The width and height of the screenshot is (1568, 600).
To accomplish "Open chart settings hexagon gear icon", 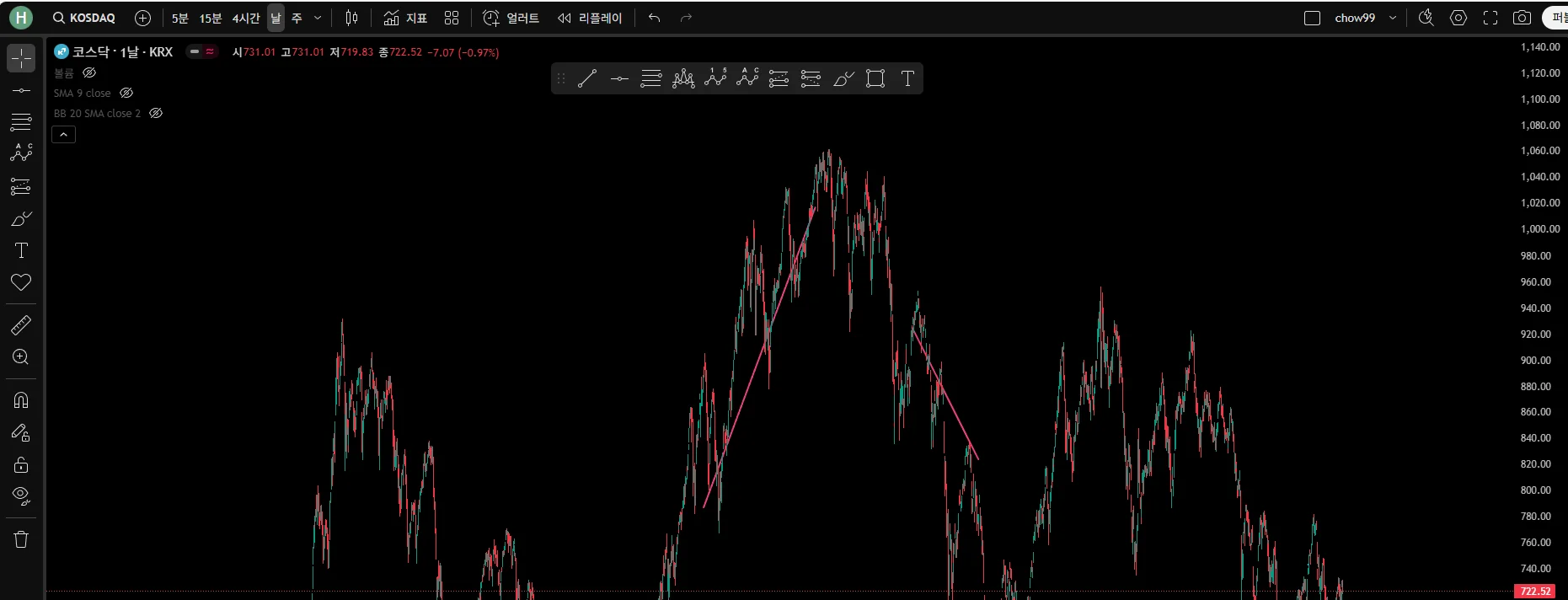I will [x=1458, y=18].
